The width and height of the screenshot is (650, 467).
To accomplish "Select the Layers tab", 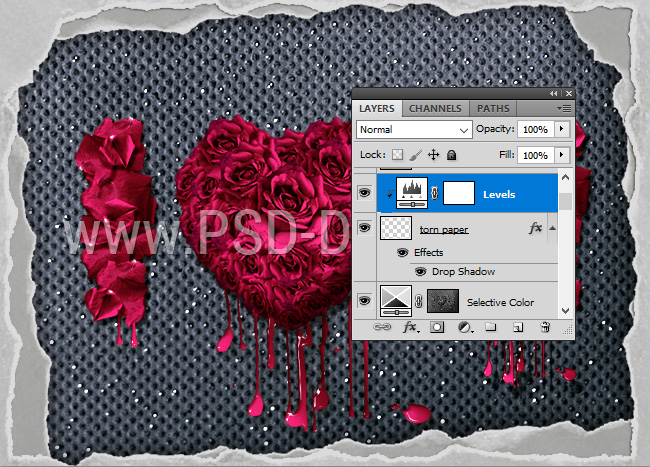I will tap(377, 109).
